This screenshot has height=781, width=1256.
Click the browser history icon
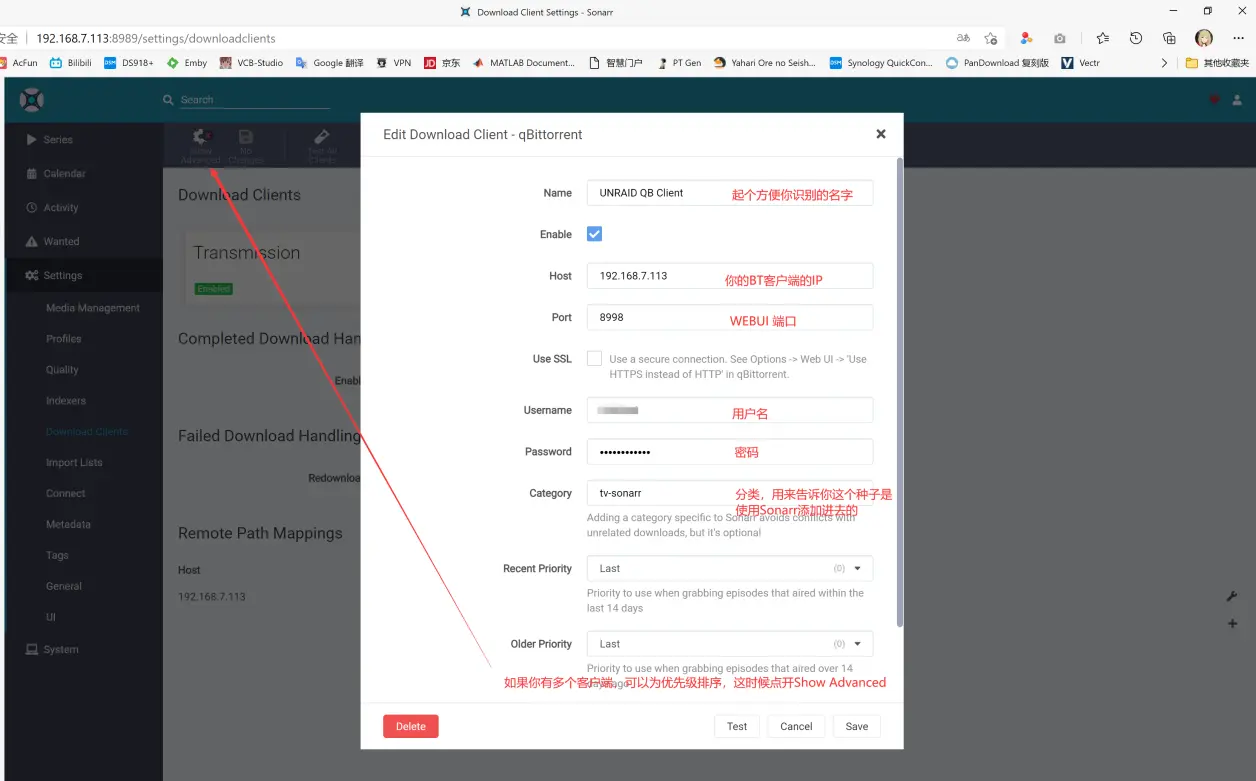[x=1136, y=38]
